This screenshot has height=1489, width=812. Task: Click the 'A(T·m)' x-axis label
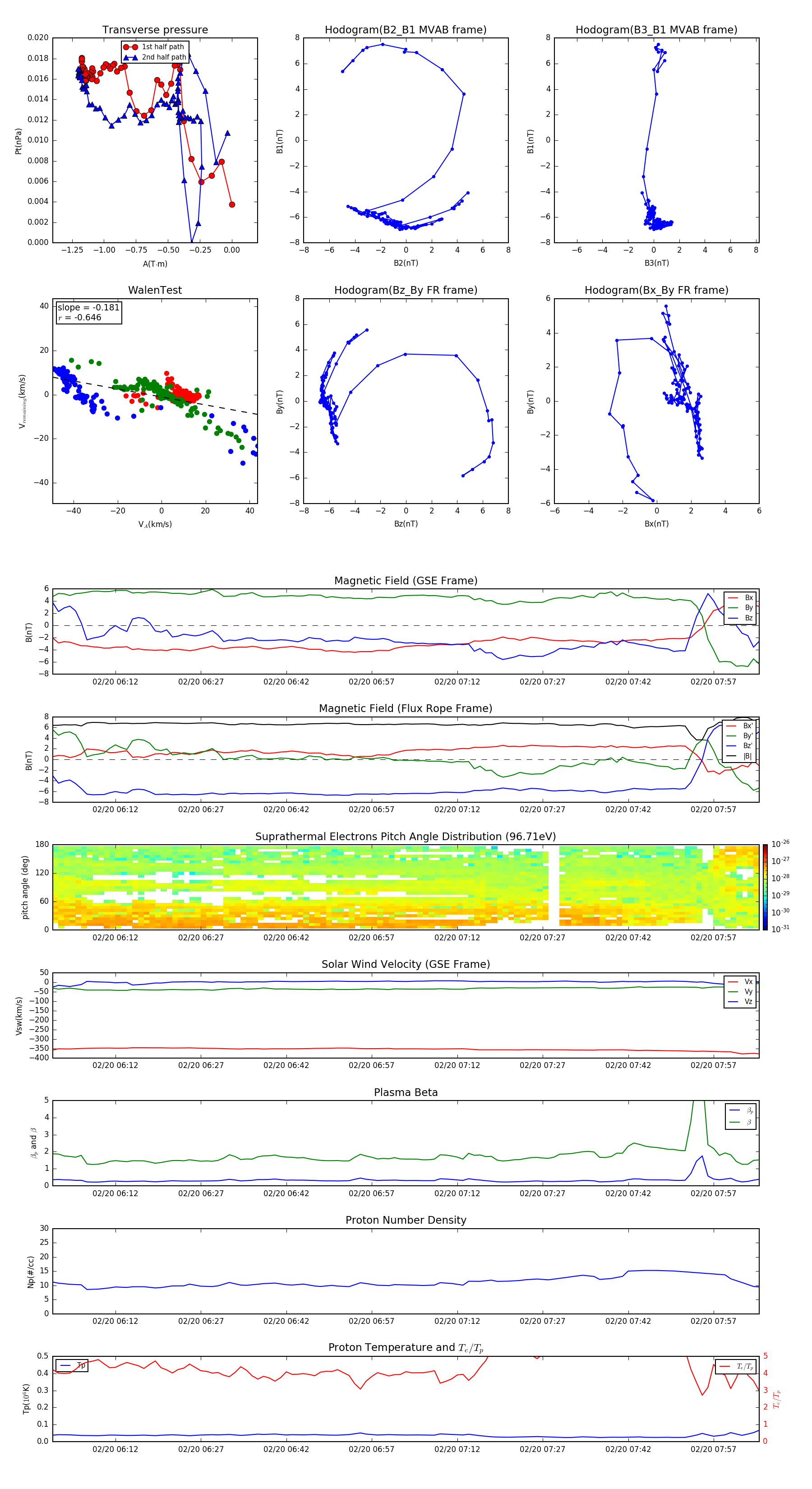pyautogui.click(x=155, y=264)
